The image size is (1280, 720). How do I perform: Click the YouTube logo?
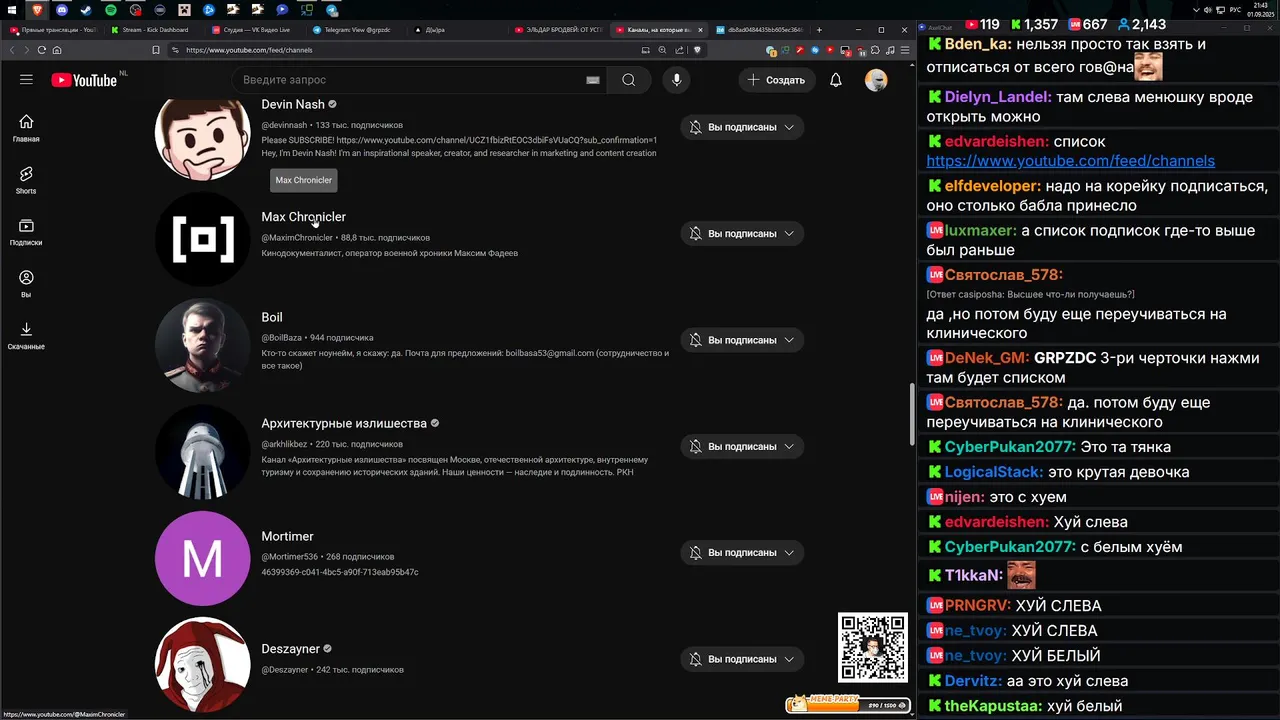[x=84, y=80]
